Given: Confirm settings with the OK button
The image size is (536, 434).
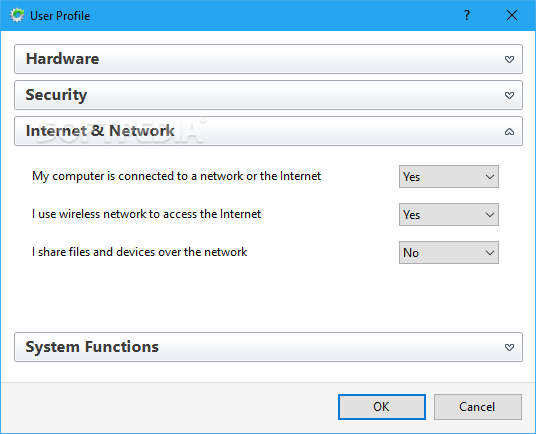Looking at the screenshot, I should (382, 407).
